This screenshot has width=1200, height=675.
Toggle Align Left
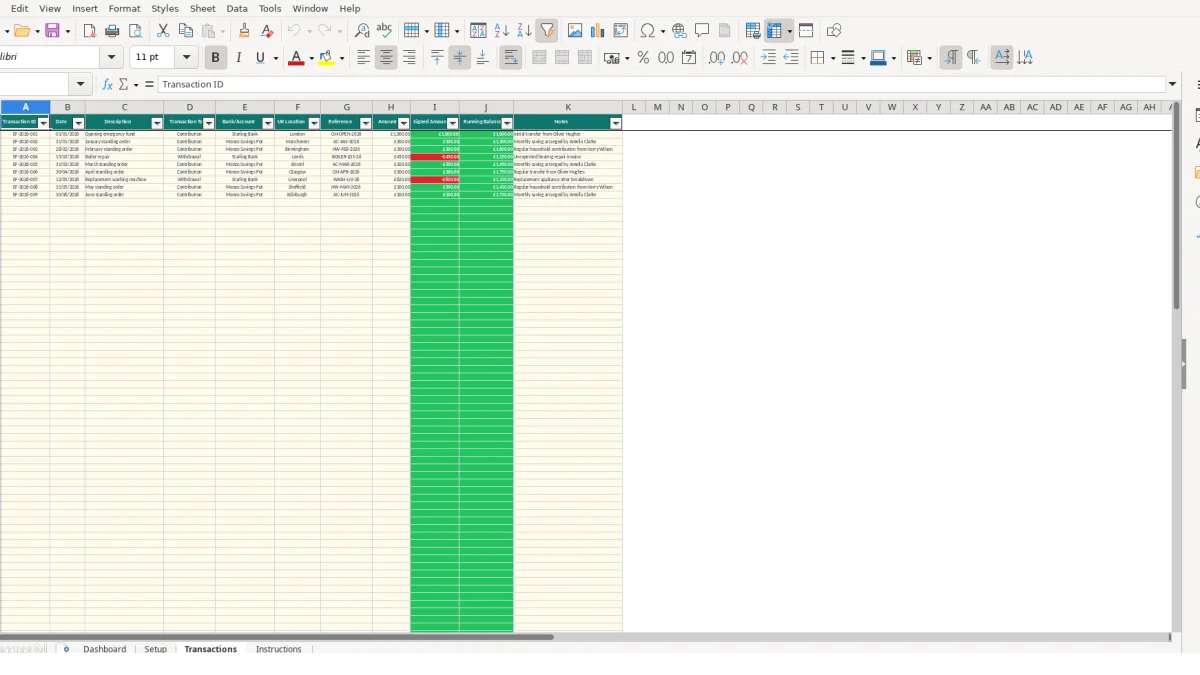click(363, 58)
